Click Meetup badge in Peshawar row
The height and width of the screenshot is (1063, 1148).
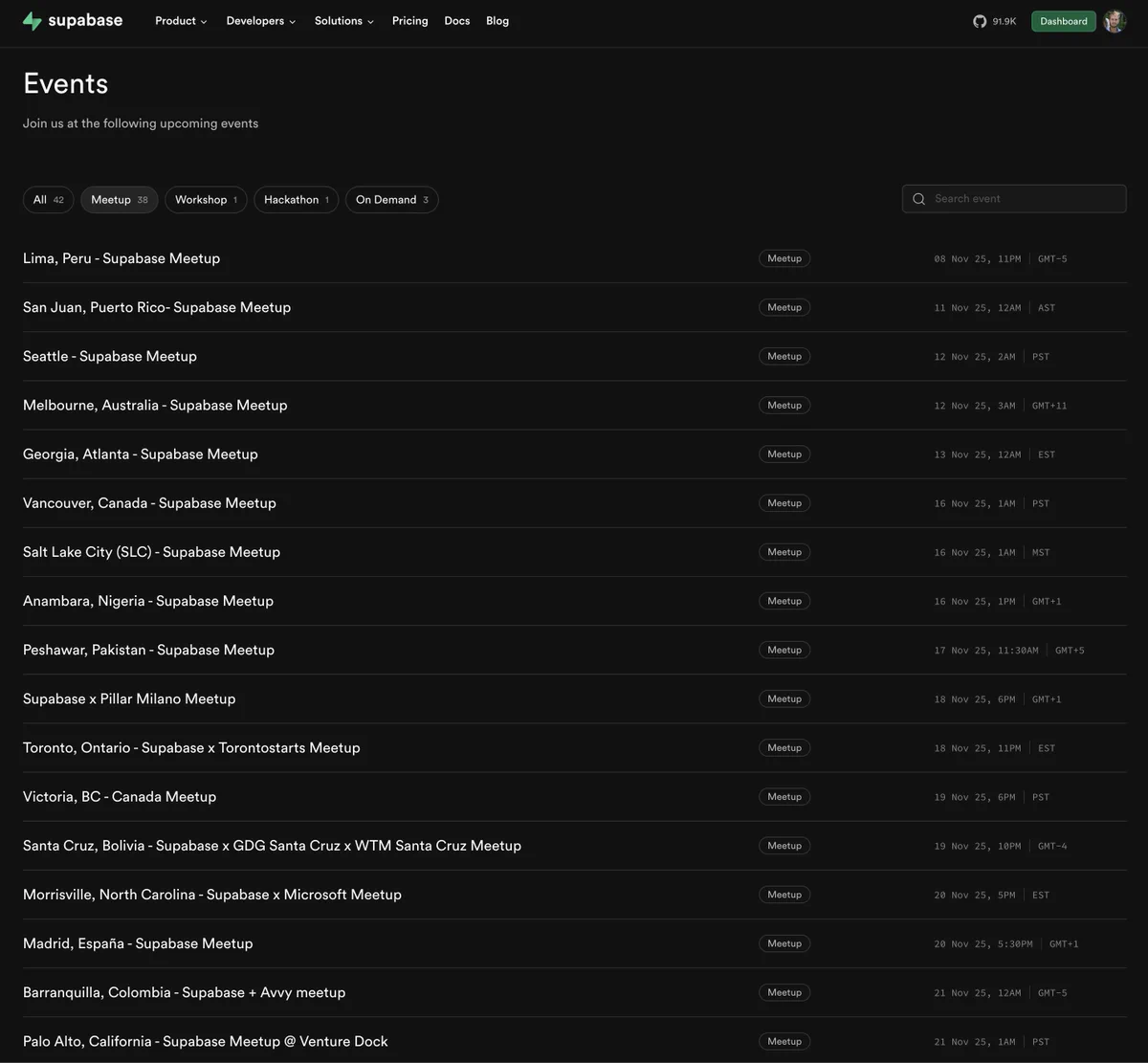point(784,650)
